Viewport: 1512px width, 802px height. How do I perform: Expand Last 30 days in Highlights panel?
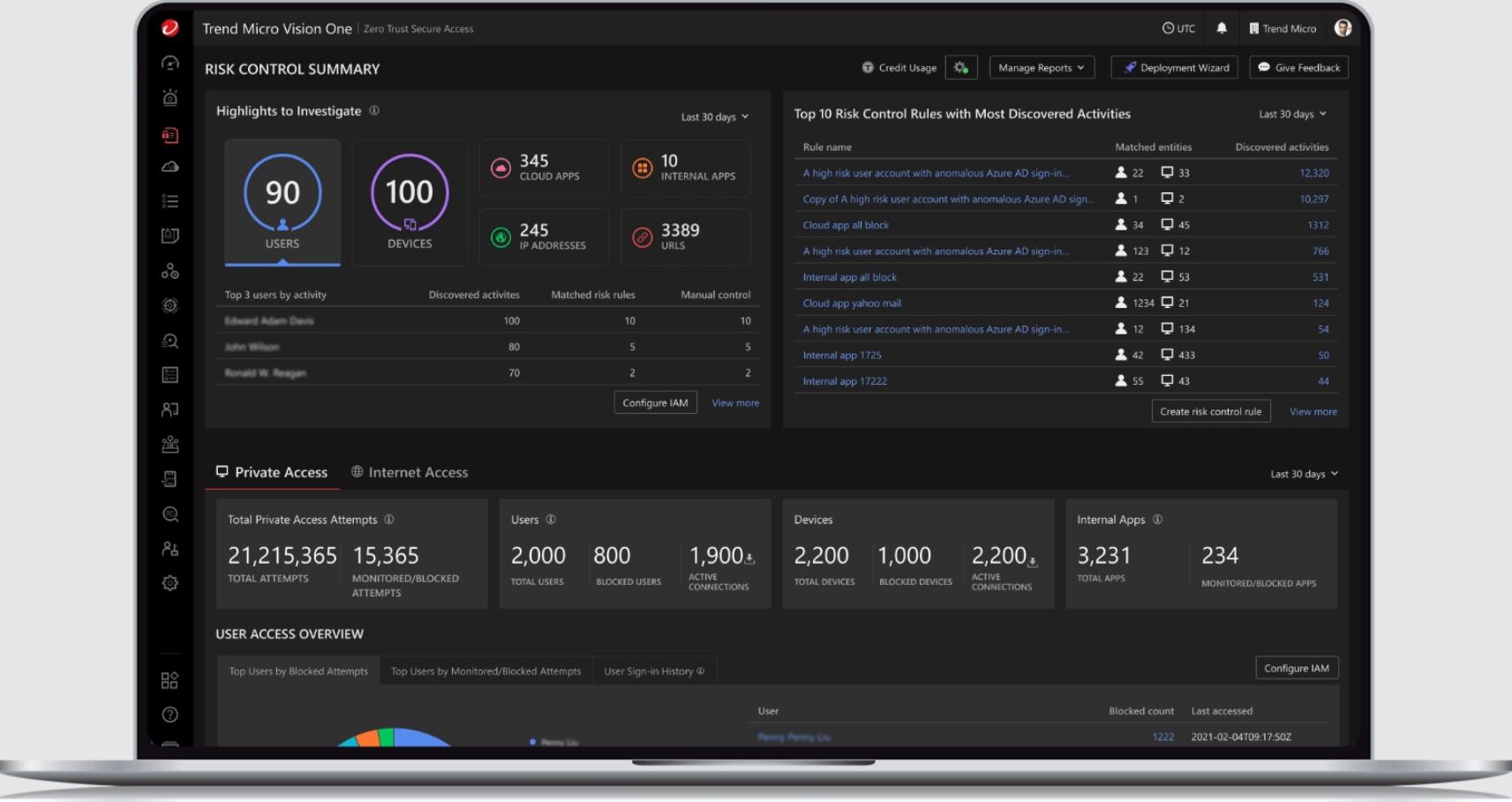[x=714, y=117]
